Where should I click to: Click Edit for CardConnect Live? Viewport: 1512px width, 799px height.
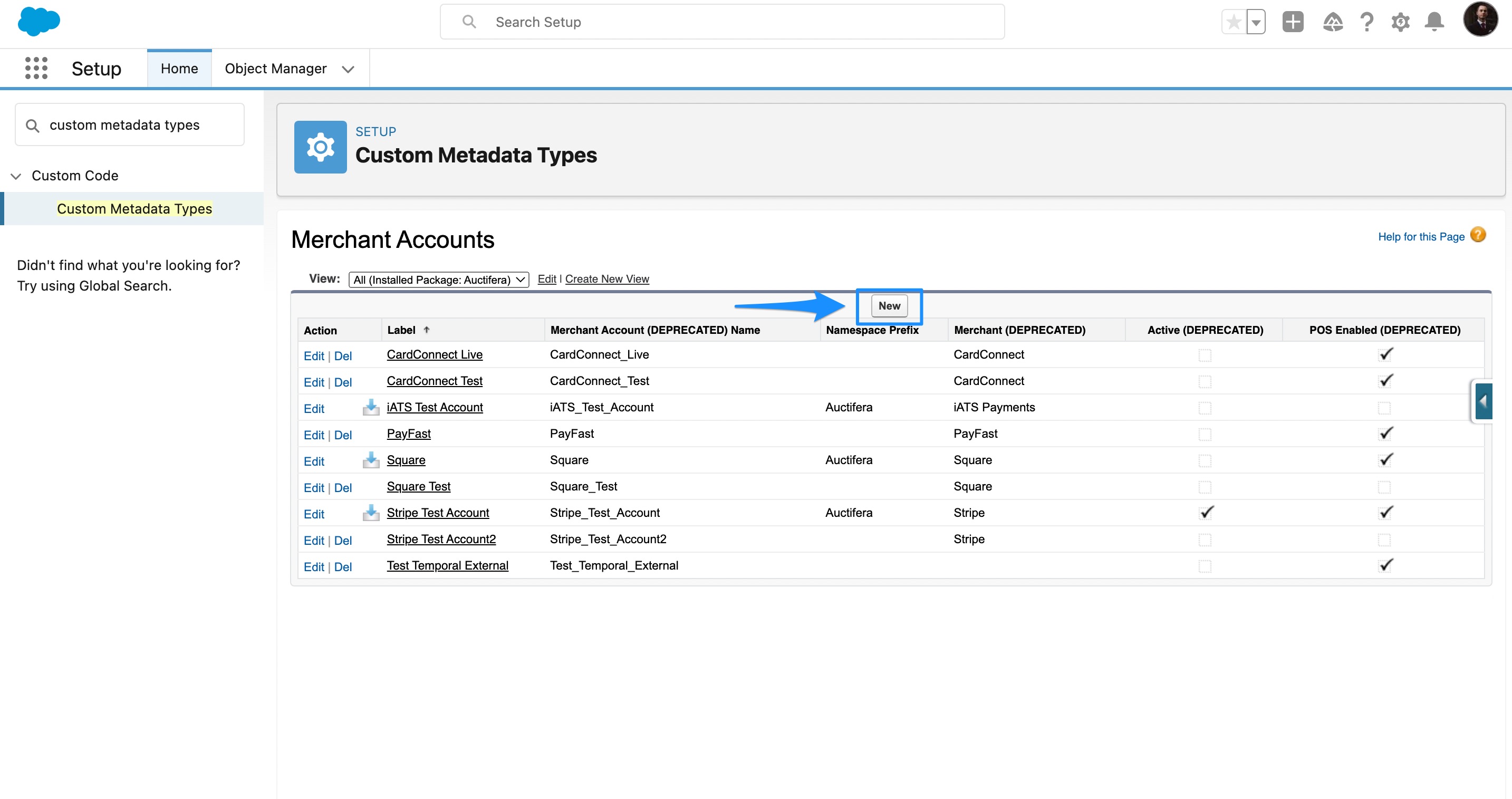tap(314, 357)
